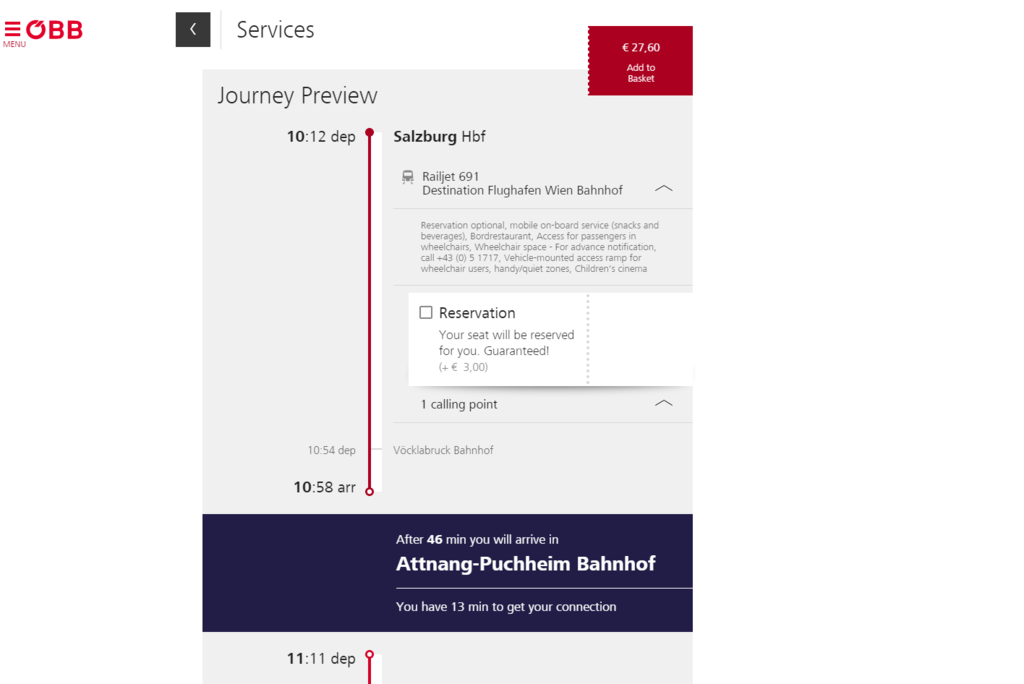Enable the seat Reservation checkbox
The width and height of the screenshot is (1024, 684).
426,313
